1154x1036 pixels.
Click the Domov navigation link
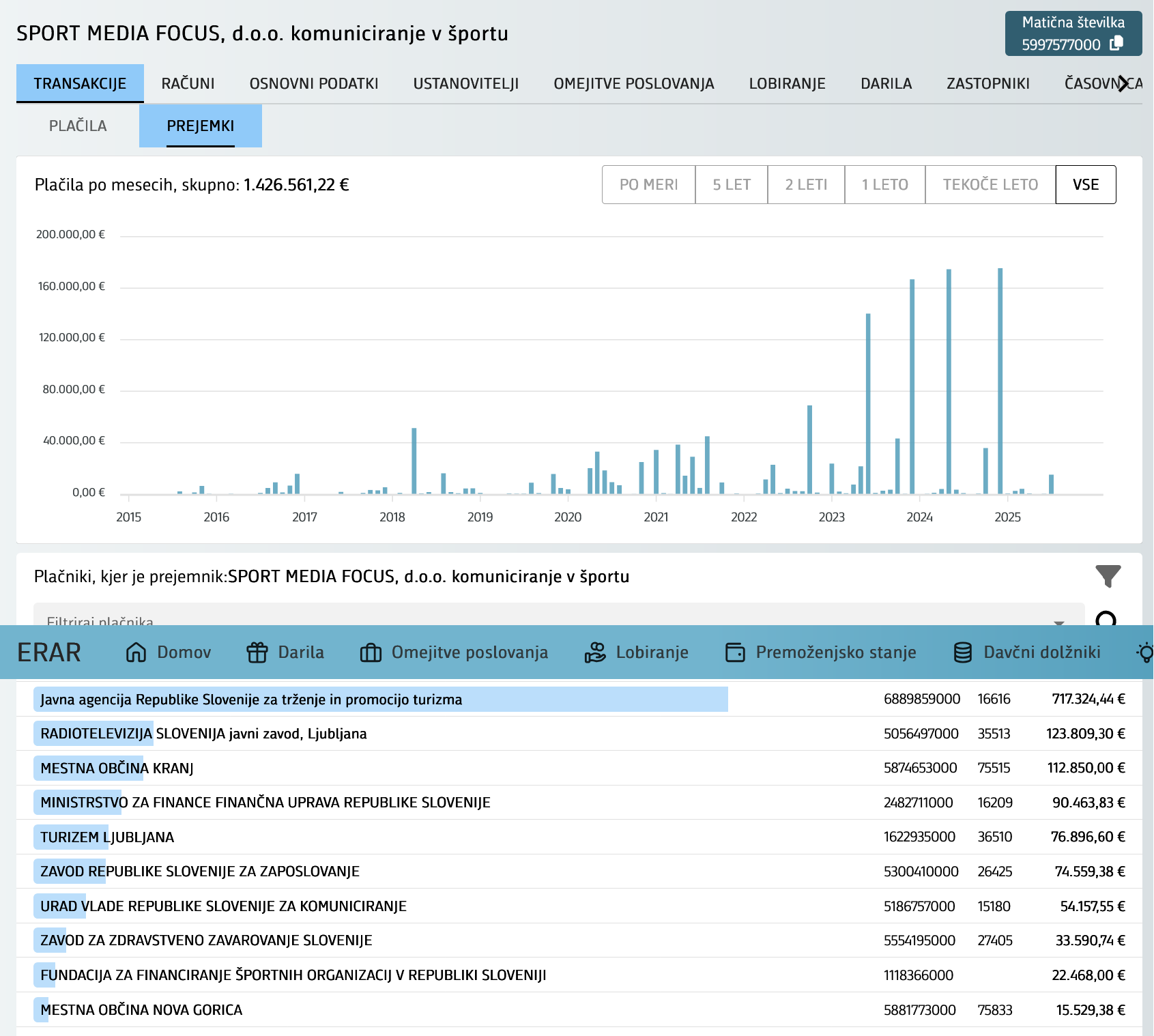click(x=168, y=652)
